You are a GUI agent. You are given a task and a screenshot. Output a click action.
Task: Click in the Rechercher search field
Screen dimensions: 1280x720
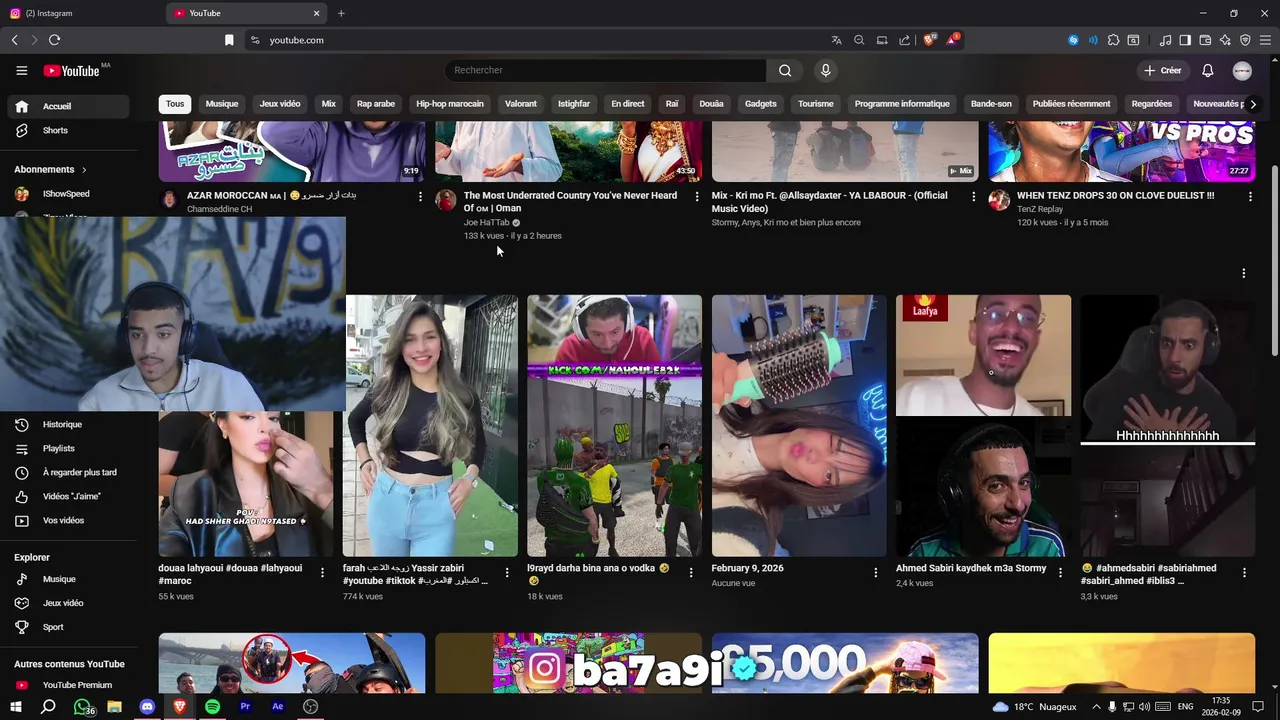pos(605,70)
